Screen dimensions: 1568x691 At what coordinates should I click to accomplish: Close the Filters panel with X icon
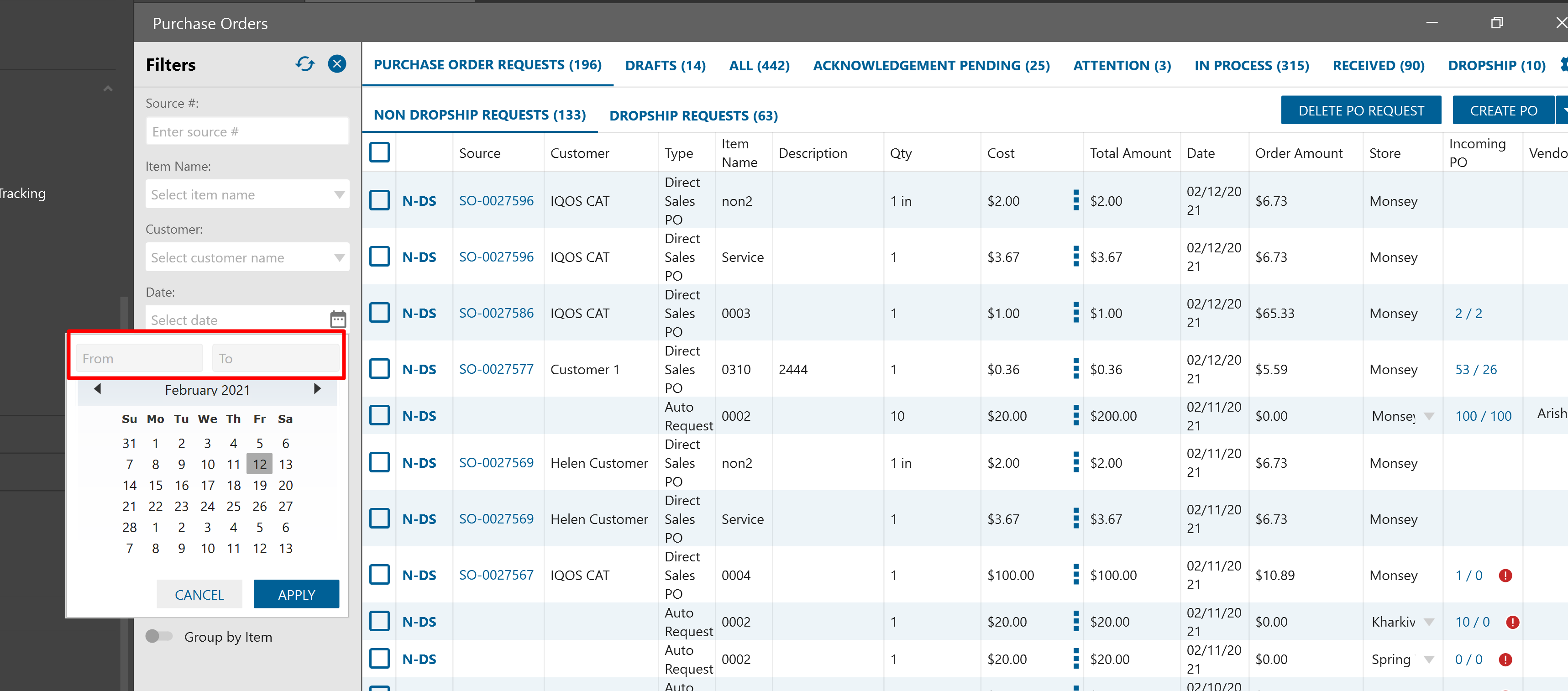pos(336,64)
